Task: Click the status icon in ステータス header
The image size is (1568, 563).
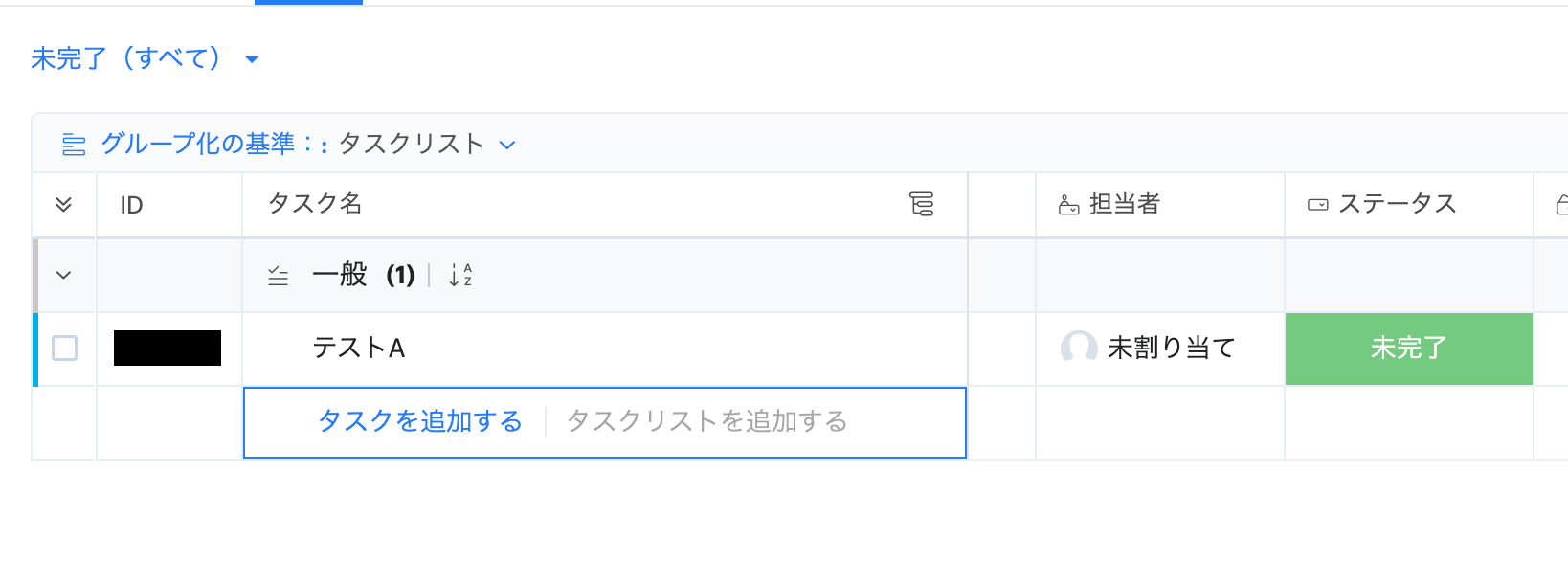Action: (1318, 205)
